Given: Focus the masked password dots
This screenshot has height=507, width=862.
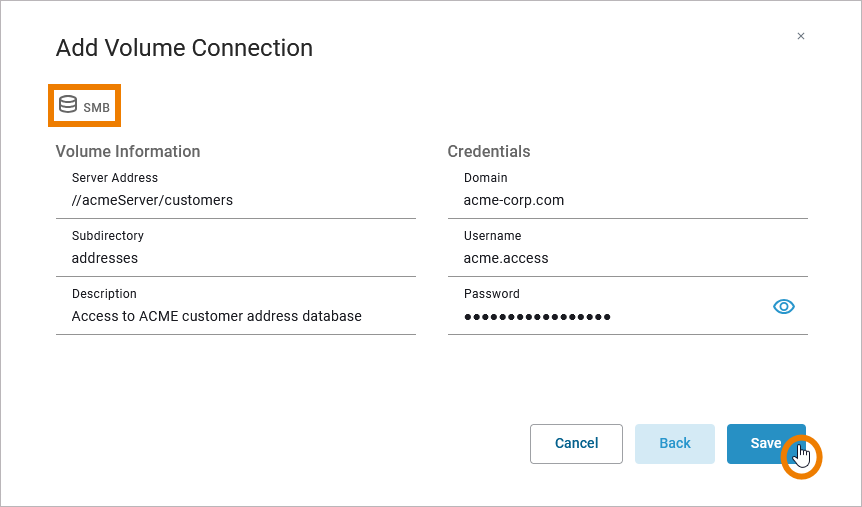Looking at the screenshot, I should coord(537,317).
